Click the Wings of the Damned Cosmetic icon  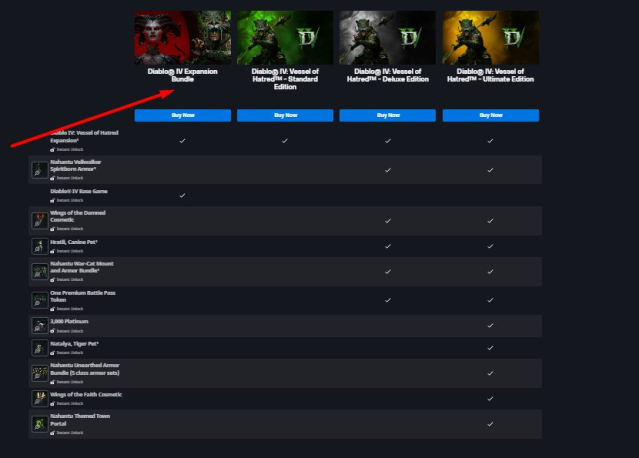pyautogui.click(x=40, y=220)
